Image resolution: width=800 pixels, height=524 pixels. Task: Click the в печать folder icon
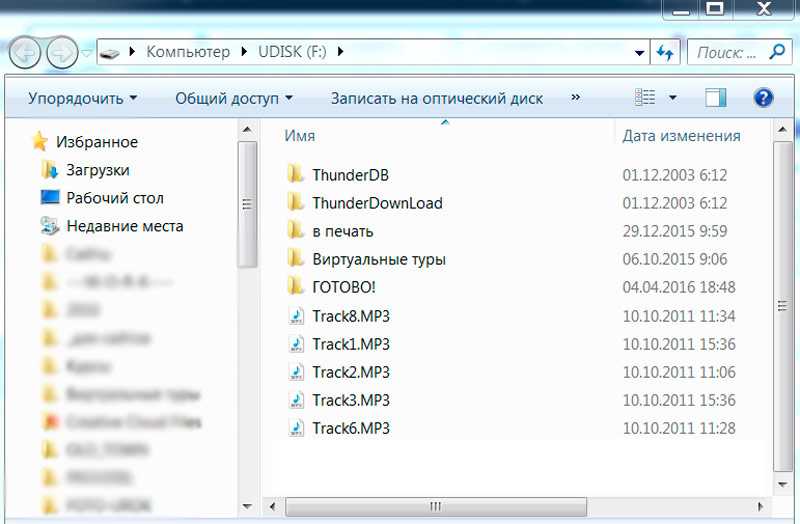295,230
